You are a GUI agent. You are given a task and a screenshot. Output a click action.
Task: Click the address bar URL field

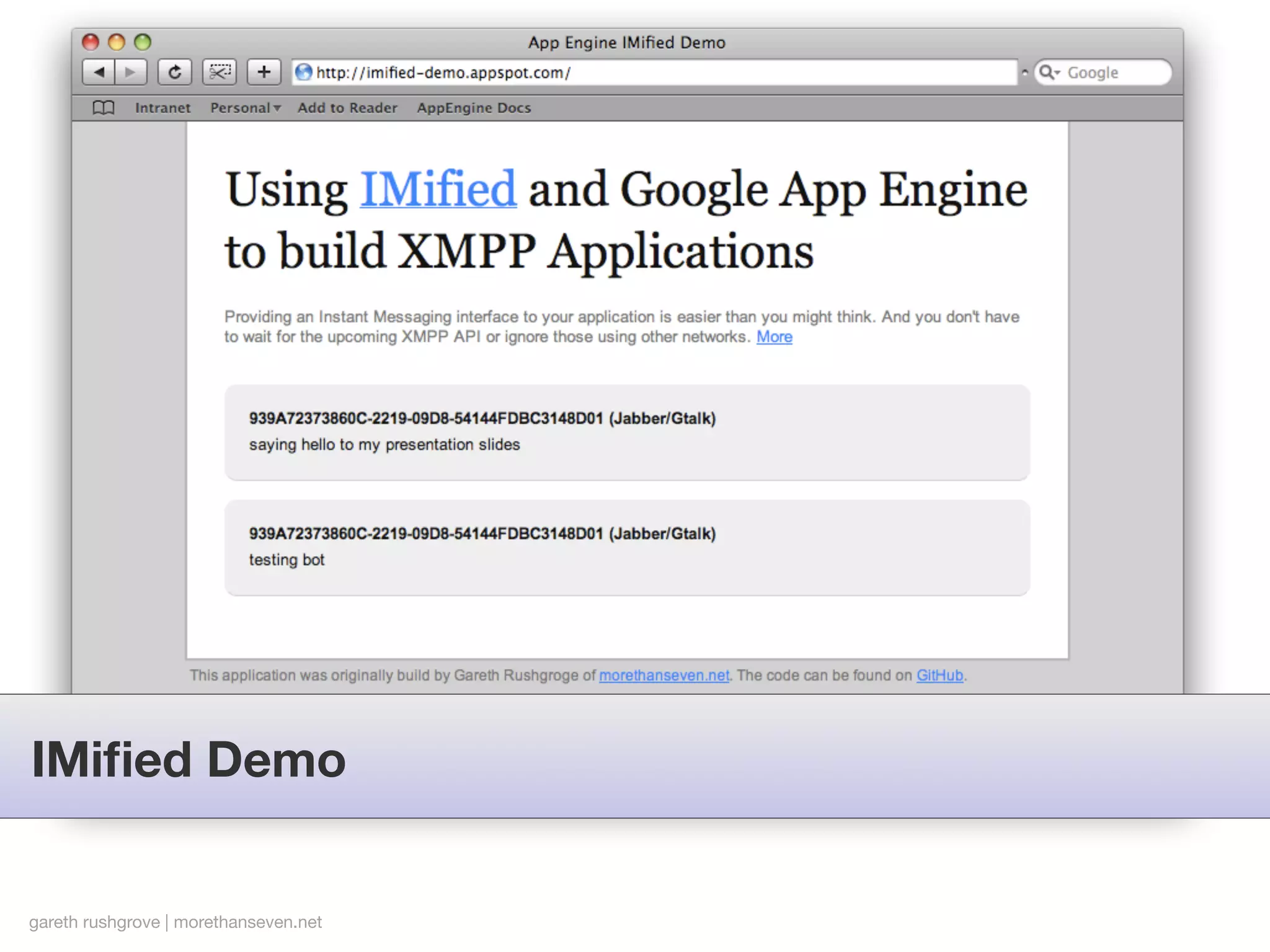(x=655, y=73)
